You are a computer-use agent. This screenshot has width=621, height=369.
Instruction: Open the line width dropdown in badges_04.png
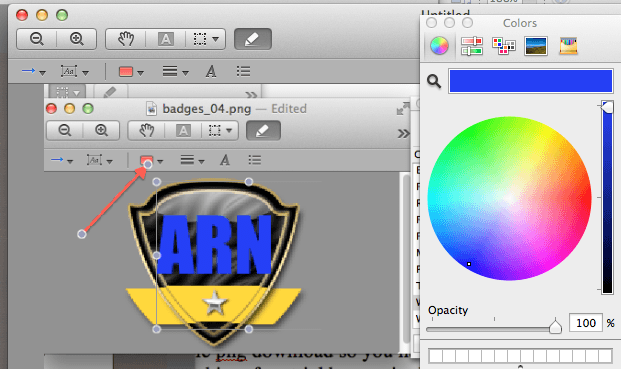pyautogui.click(x=192, y=160)
